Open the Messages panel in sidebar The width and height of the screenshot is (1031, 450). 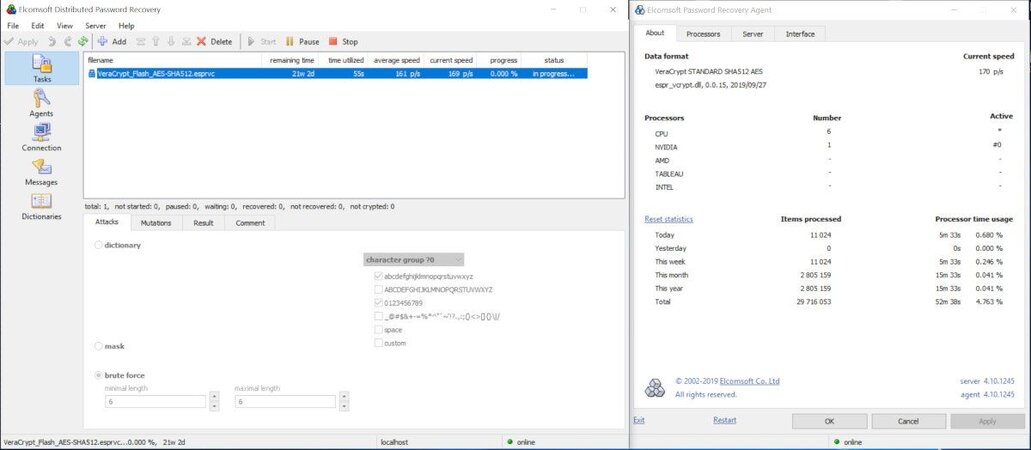point(41,171)
